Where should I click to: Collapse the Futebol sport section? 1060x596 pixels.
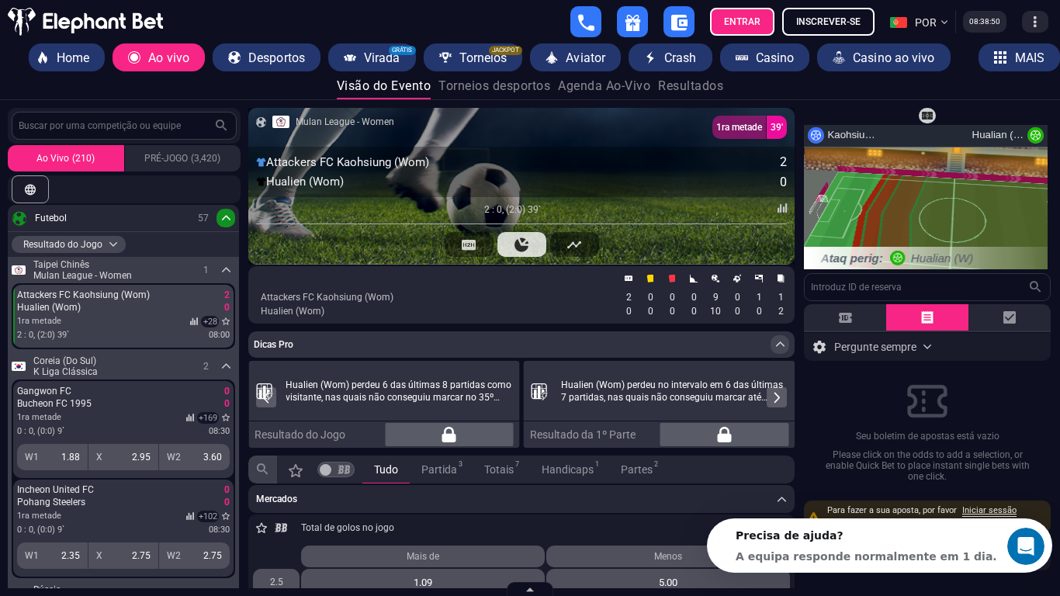tap(226, 218)
